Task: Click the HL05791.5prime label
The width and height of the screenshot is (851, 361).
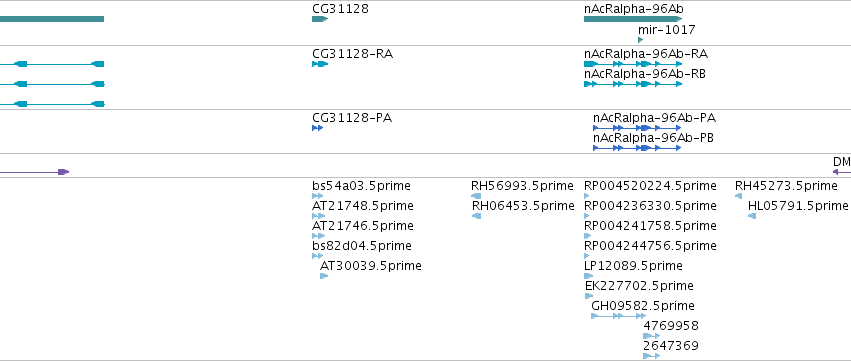Action: click(x=797, y=206)
